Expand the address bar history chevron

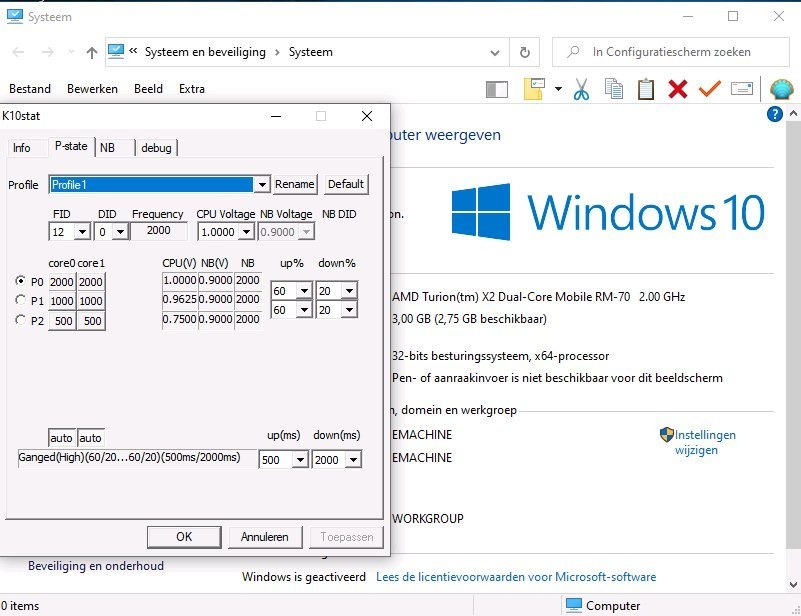point(494,53)
